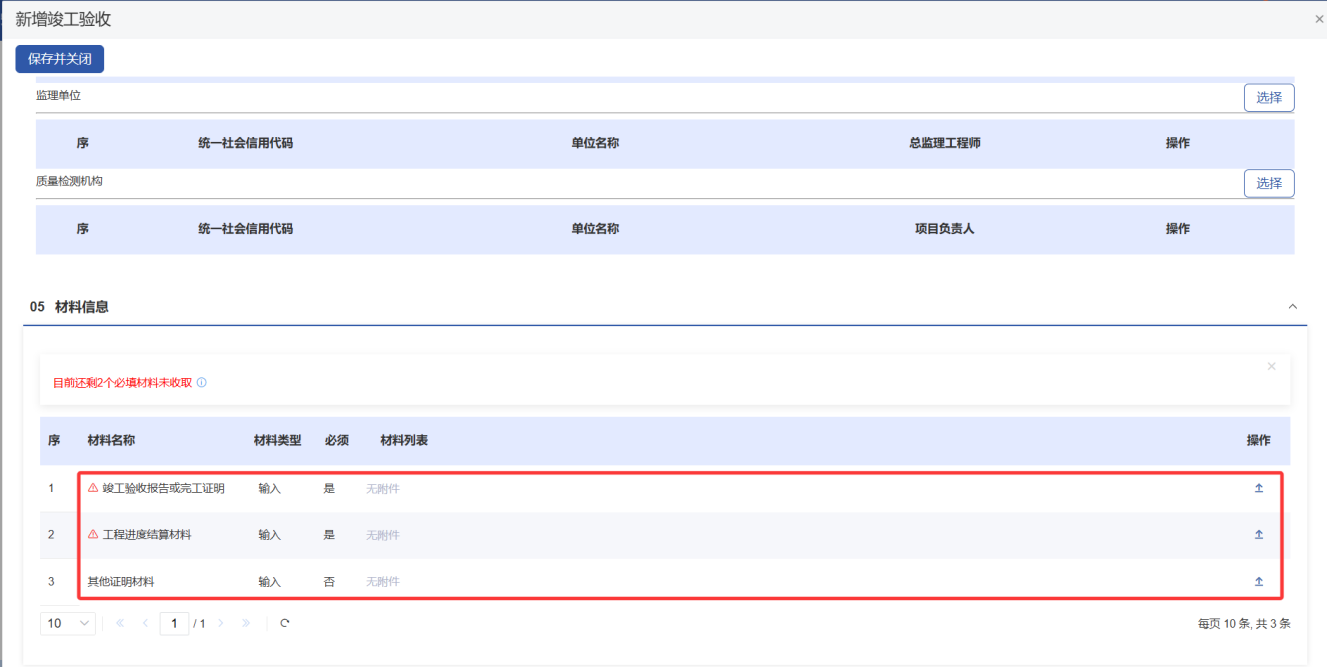Upload attachment for 工程进度结算材料
Image resolution: width=1327 pixels, height=667 pixels.
(1258, 535)
